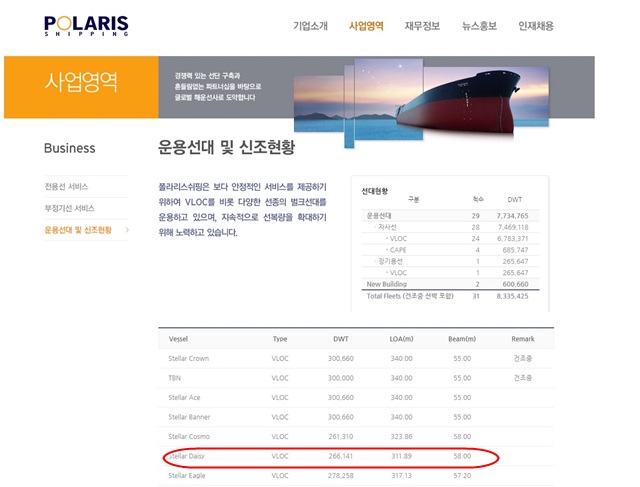Click the 261,310 DWT of Stellar Cosmo
The height and width of the screenshot is (487, 640).
click(341, 436)
